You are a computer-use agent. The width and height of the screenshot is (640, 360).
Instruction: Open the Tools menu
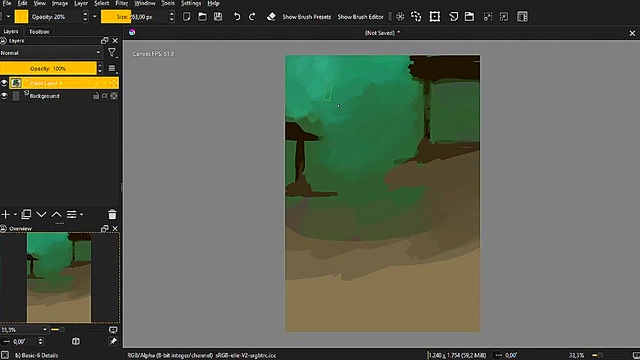point(168,3)
